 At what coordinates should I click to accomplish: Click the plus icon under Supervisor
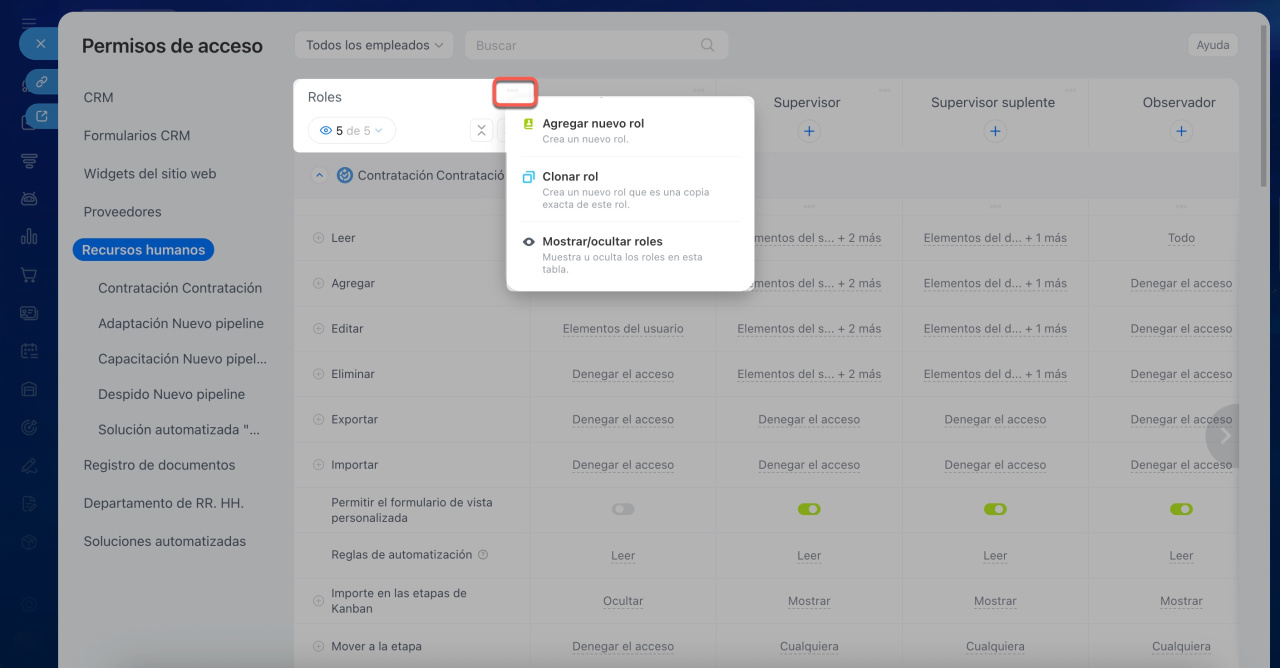coord(809,131)
